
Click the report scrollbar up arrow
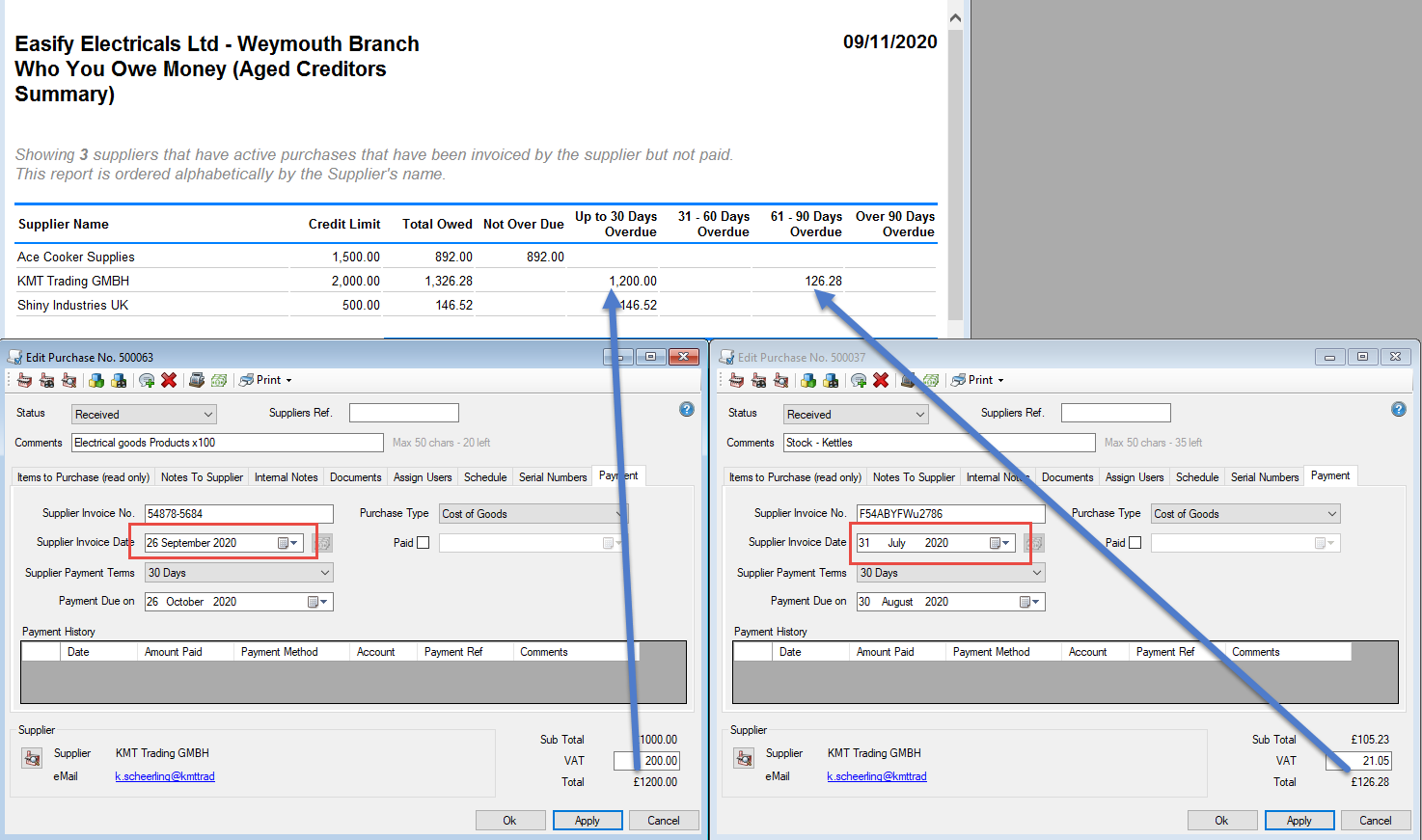click(x=955, y=17)
